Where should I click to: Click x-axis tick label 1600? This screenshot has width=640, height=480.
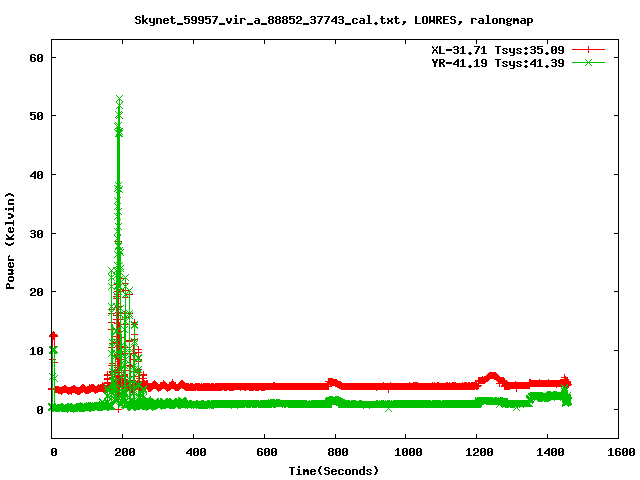[621, 452]
